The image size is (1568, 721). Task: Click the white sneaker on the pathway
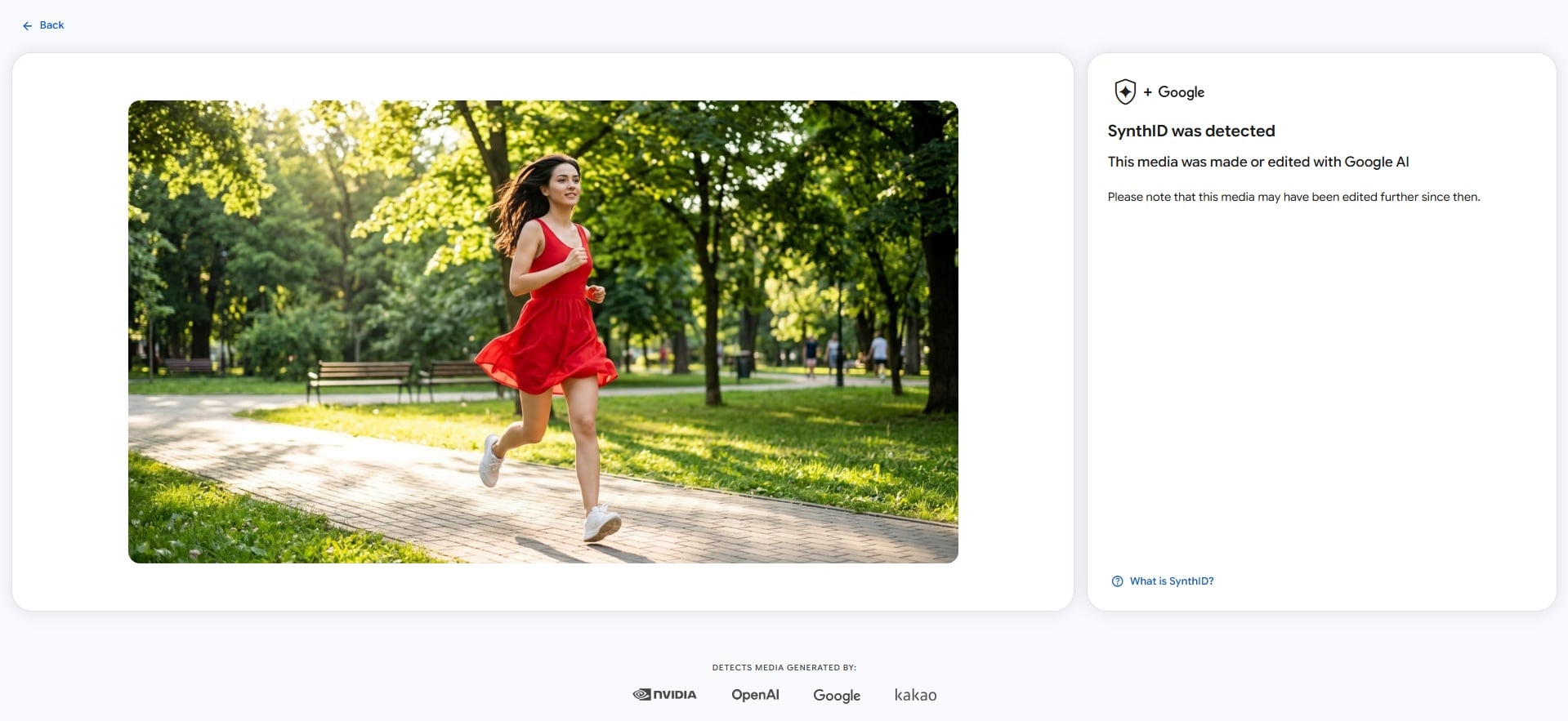(601, 523)
